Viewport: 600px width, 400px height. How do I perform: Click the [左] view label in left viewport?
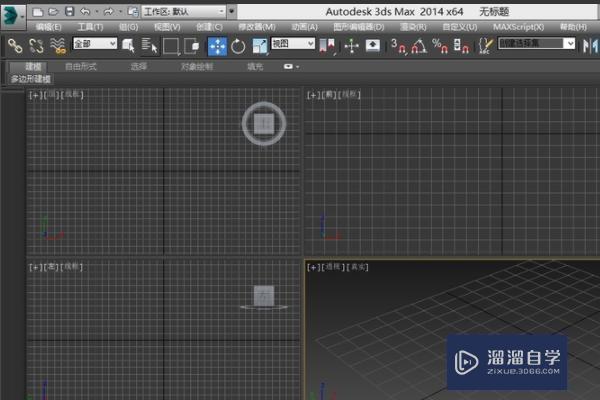51,267
